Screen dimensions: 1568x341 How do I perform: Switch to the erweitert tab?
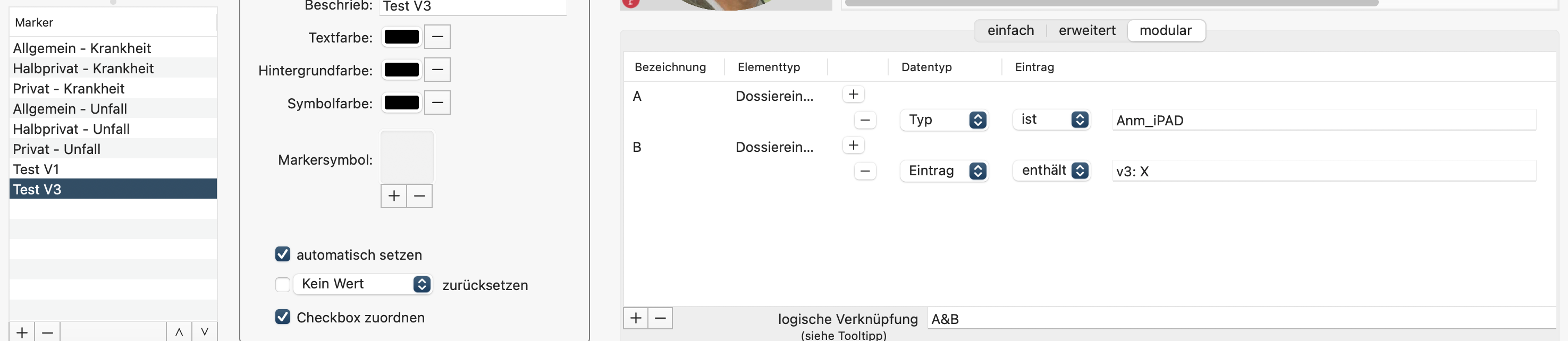pos(1086,30)
